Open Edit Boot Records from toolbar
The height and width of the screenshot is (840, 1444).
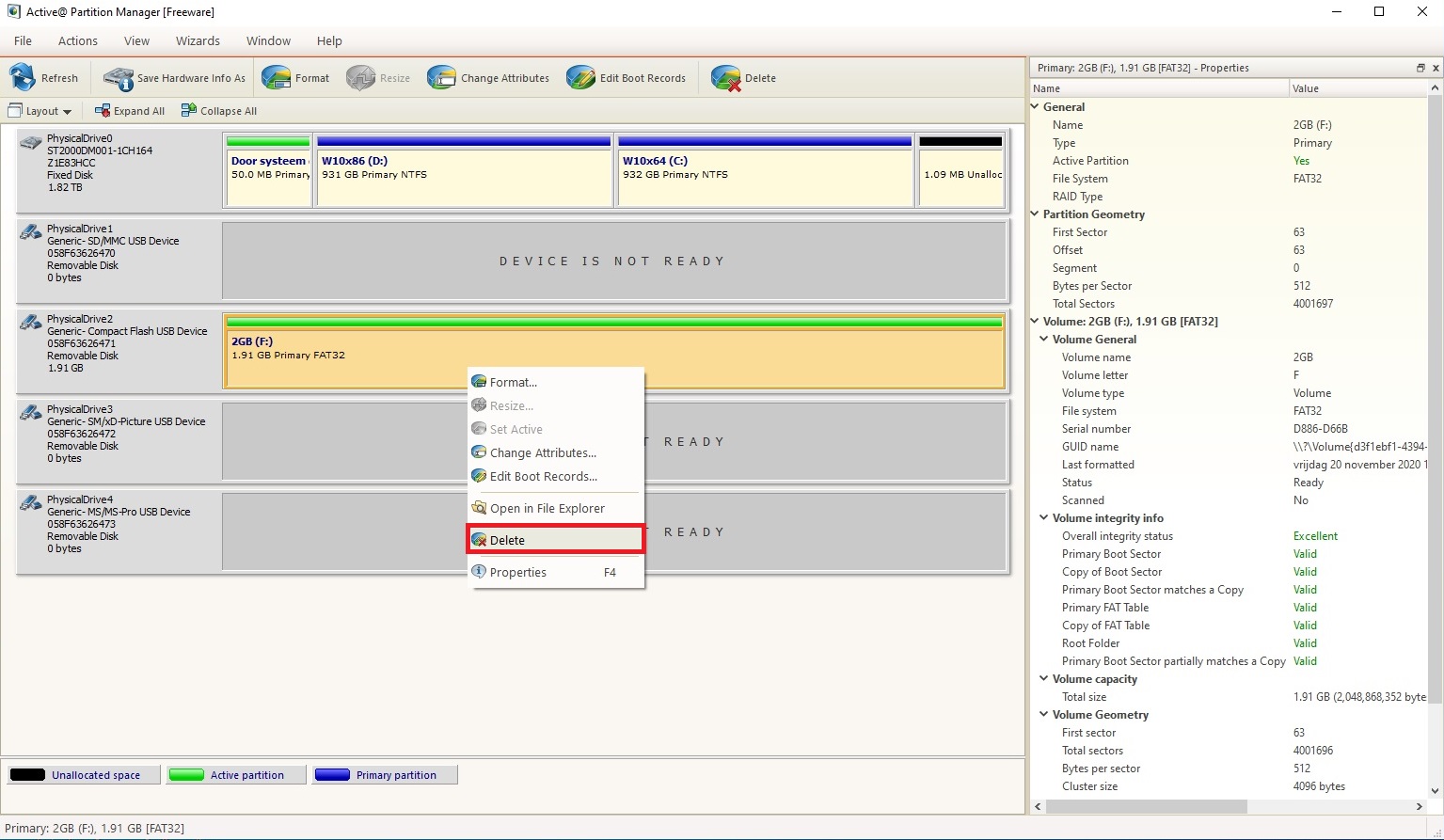click(x=580, y=78)
